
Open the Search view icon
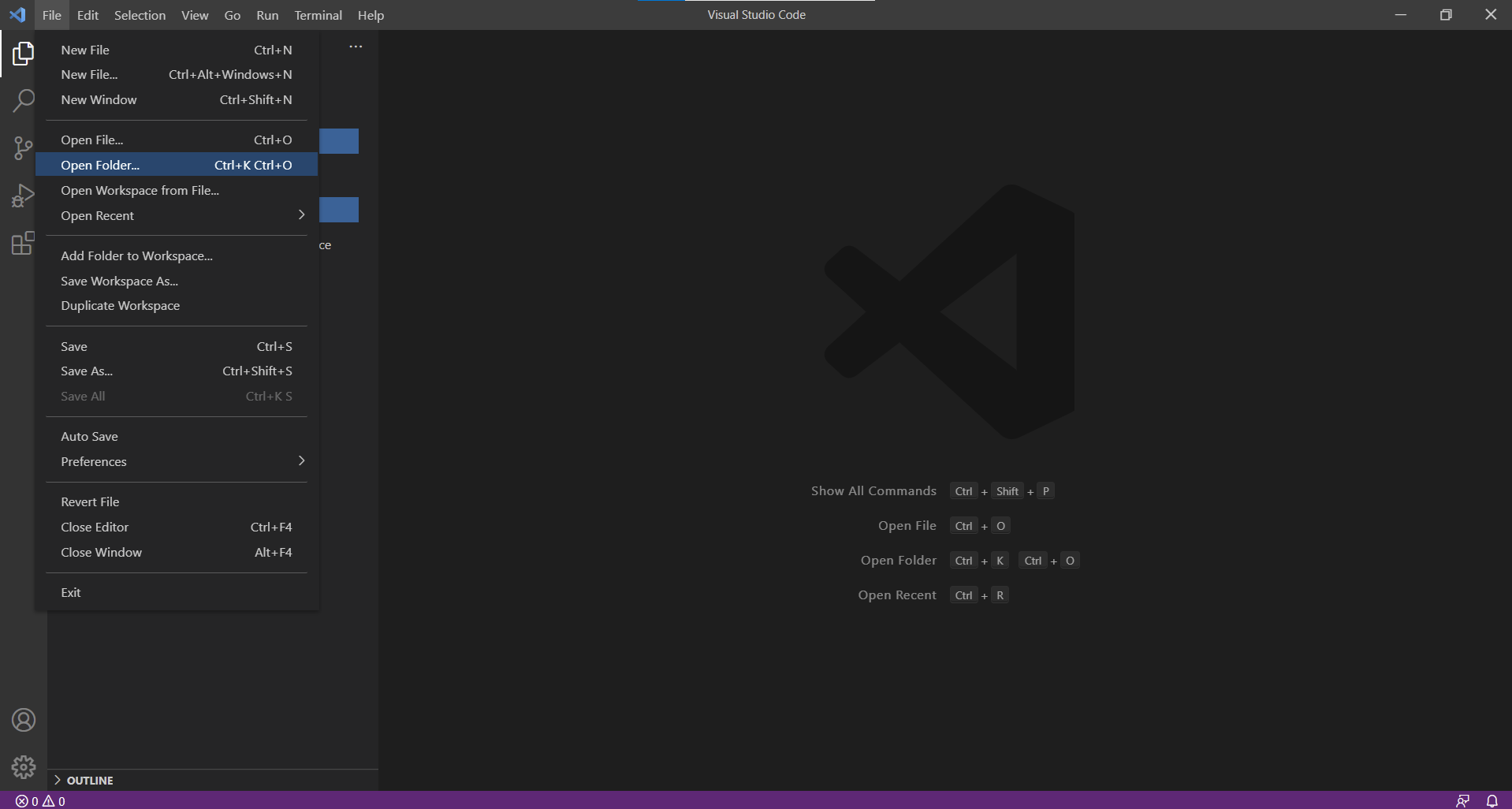pyautogui.click(x=24, y=101)
